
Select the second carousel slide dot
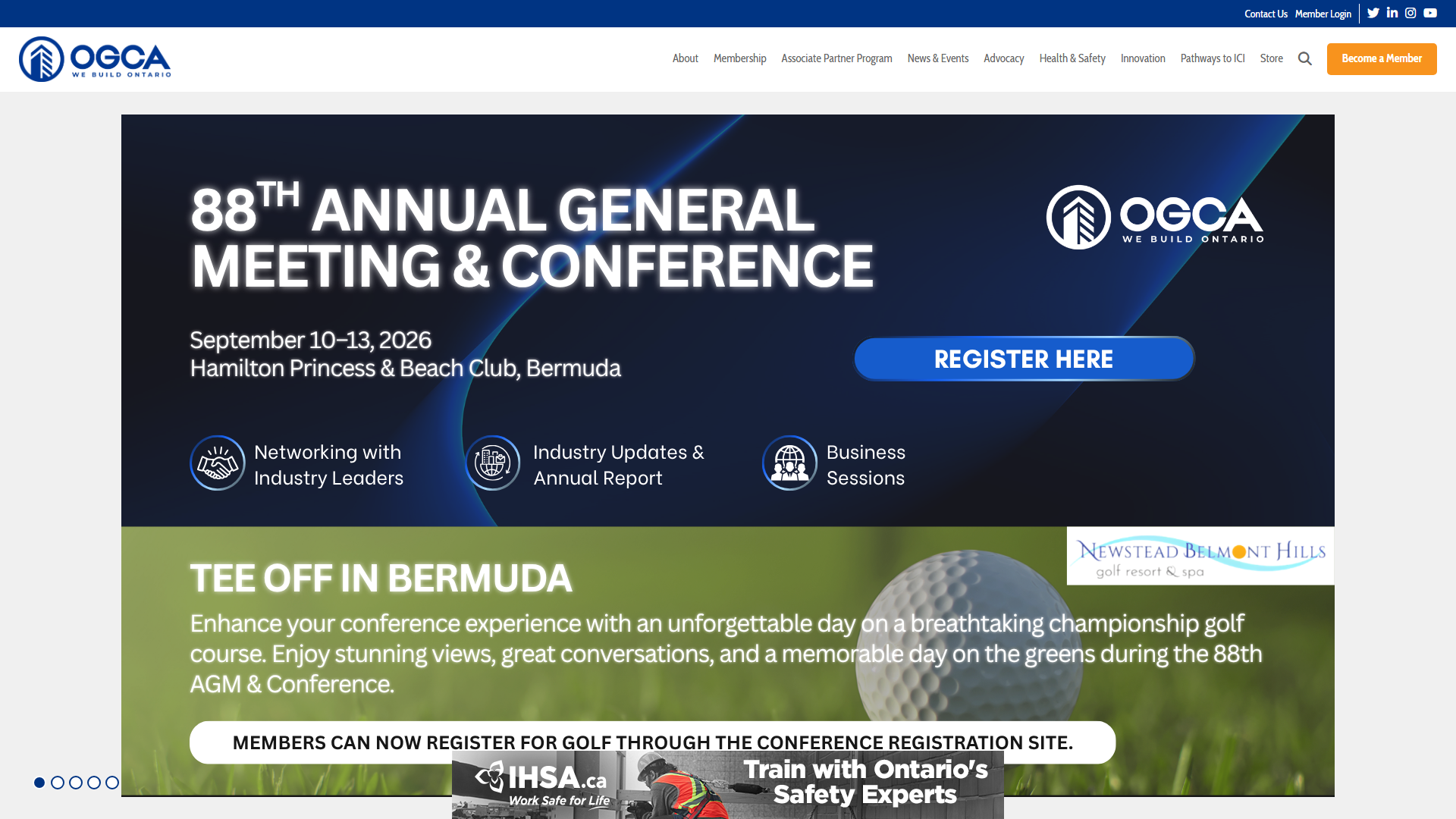(58, 783)
